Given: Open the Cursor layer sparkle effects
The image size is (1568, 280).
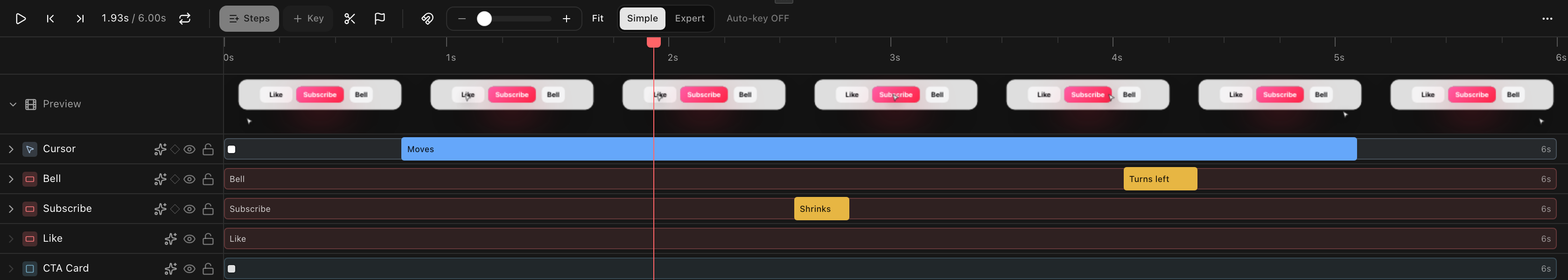Looking at the screenshot, I should click(160, 149).
